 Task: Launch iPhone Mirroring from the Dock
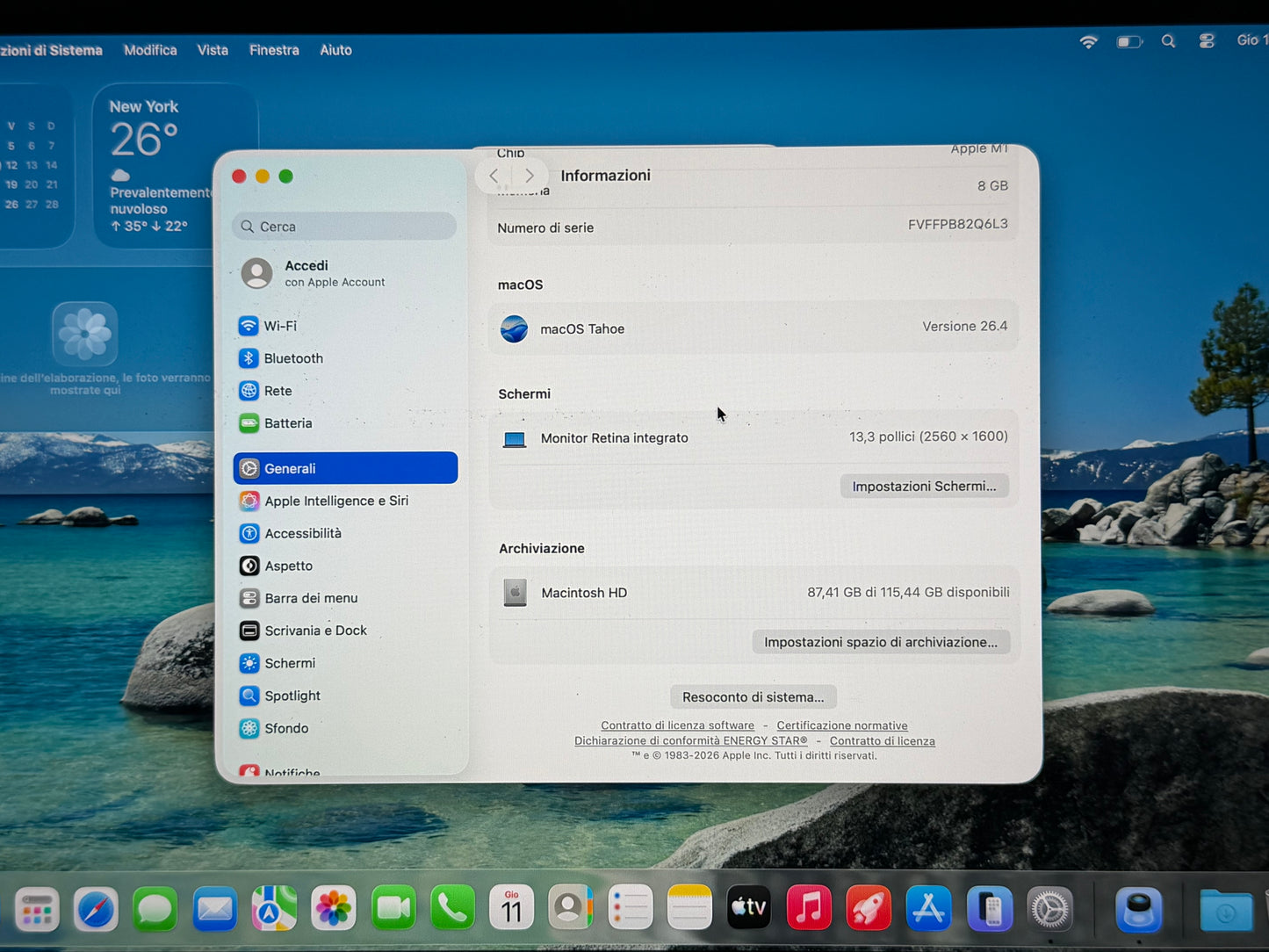pos(990,909)
